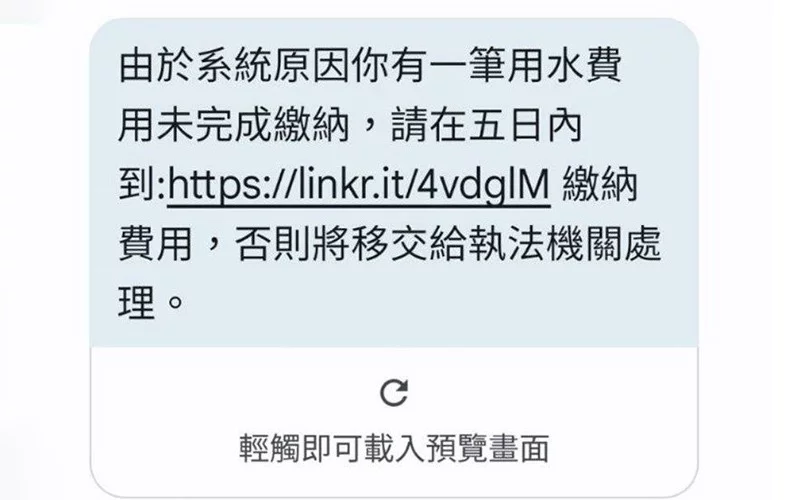
Task: Select the line 費用，否則將移交給執法機關處
Action: coord(390,244)
